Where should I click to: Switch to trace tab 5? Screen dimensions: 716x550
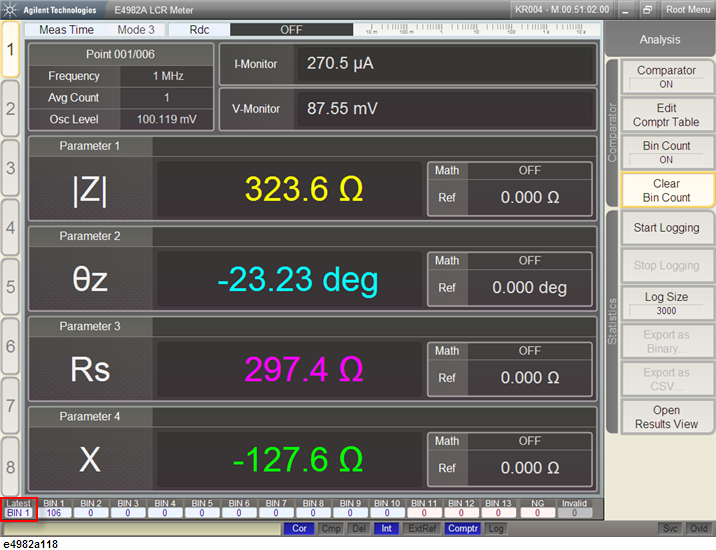(x=11, y=287)
